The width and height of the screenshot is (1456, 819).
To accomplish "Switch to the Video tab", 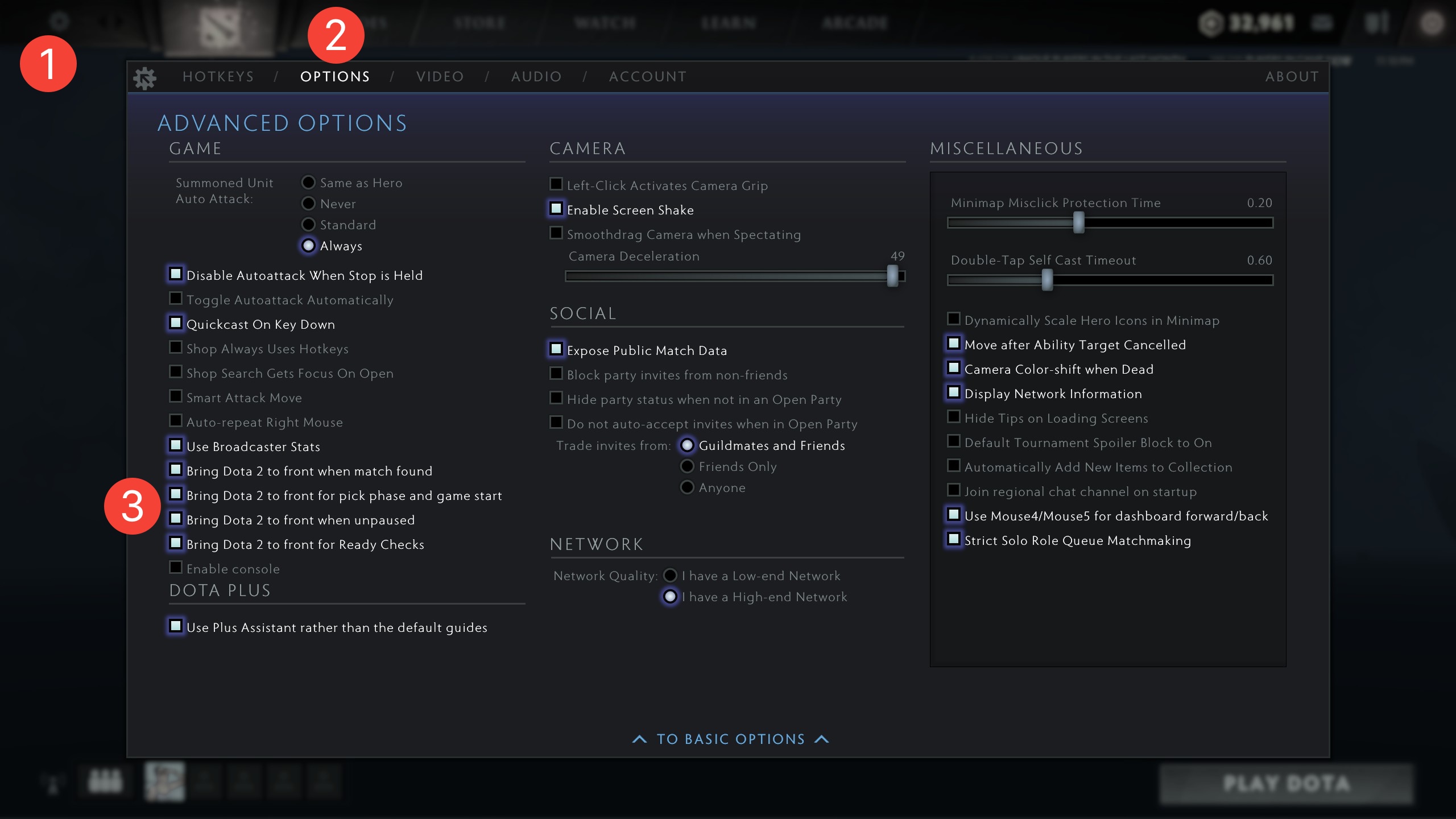I will 440,77.
